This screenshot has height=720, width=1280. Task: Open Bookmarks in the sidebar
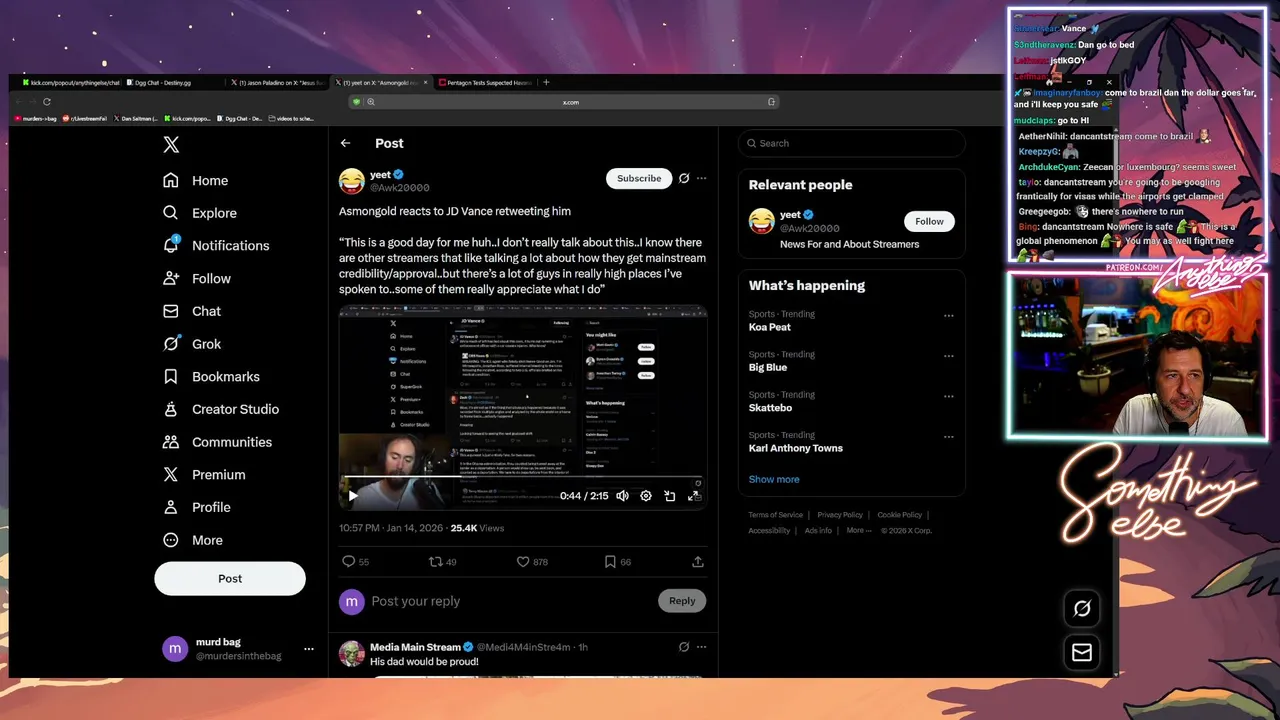pyautogui.click(x=211, y=376)
